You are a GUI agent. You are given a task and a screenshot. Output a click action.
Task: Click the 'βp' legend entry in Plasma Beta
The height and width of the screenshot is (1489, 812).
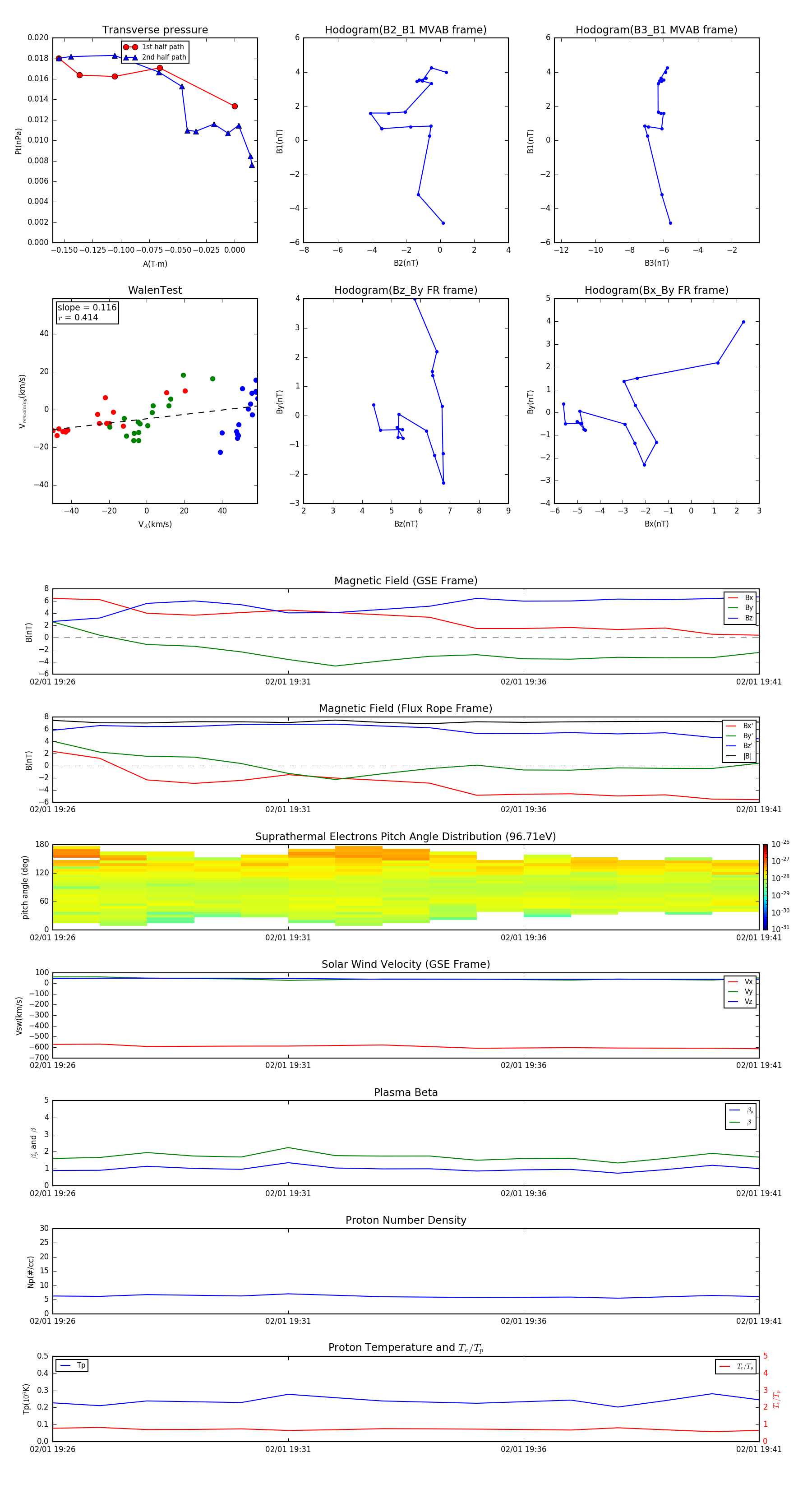742,1110
